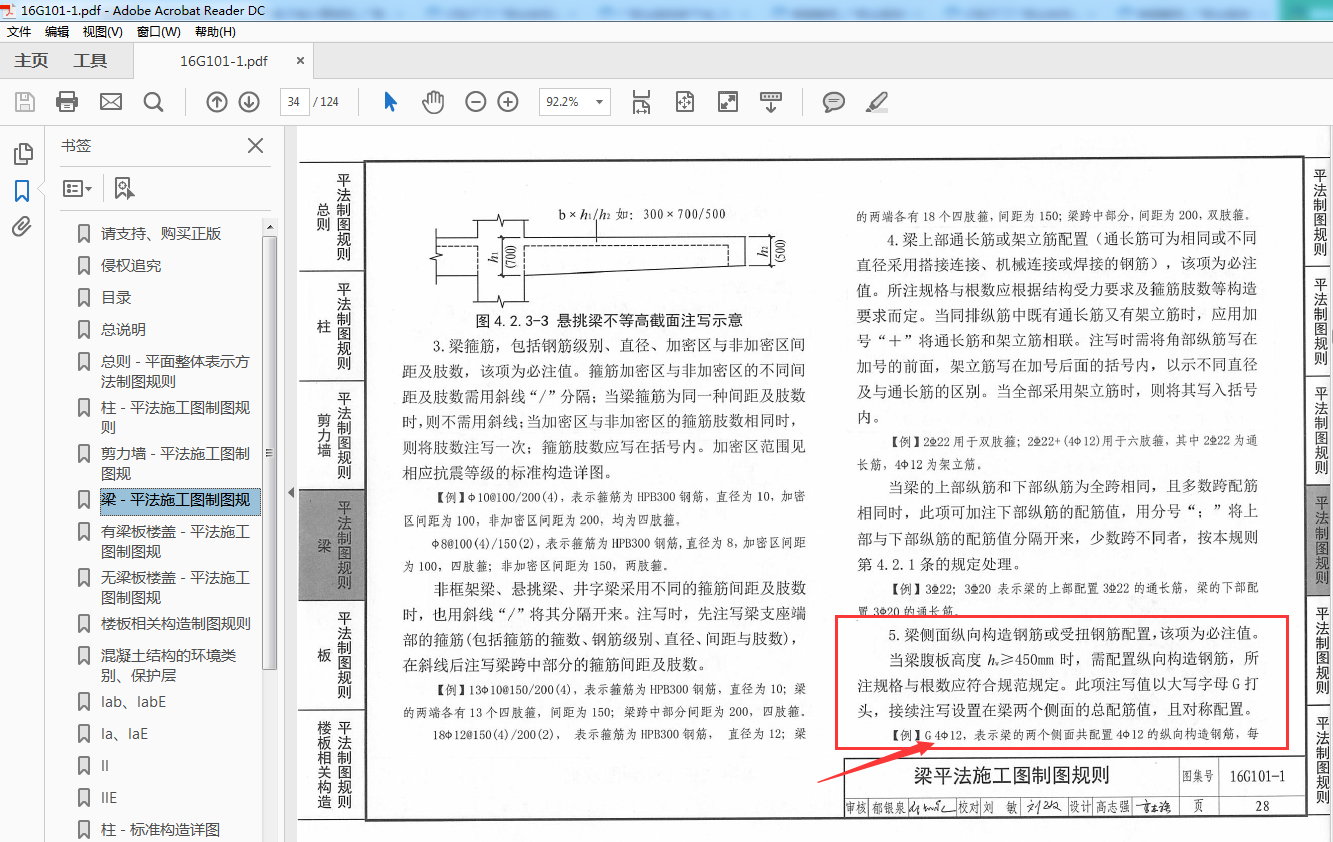Open the 视图(V) menu
The image size is (1333, 842).
point(102,31)
